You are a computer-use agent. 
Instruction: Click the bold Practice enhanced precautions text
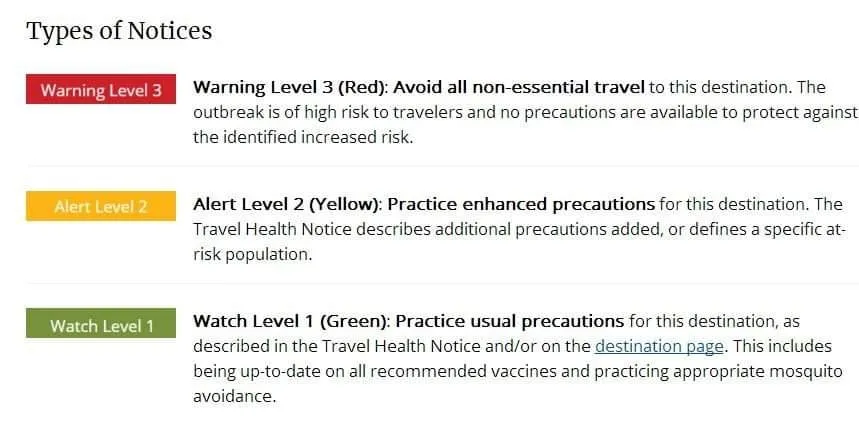coord(521,204)
